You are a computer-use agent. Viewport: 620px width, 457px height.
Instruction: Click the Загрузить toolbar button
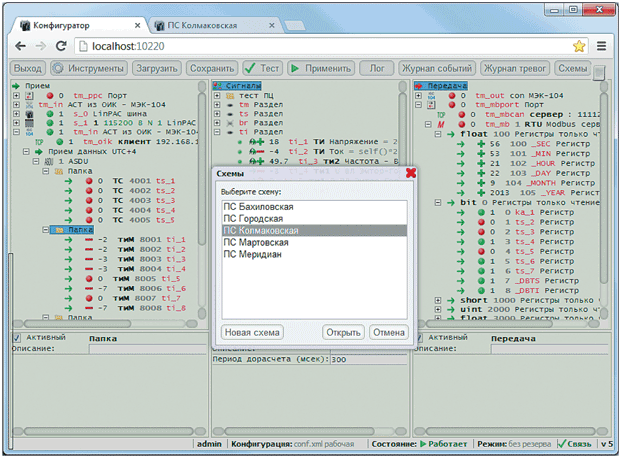tap(157, 68)
